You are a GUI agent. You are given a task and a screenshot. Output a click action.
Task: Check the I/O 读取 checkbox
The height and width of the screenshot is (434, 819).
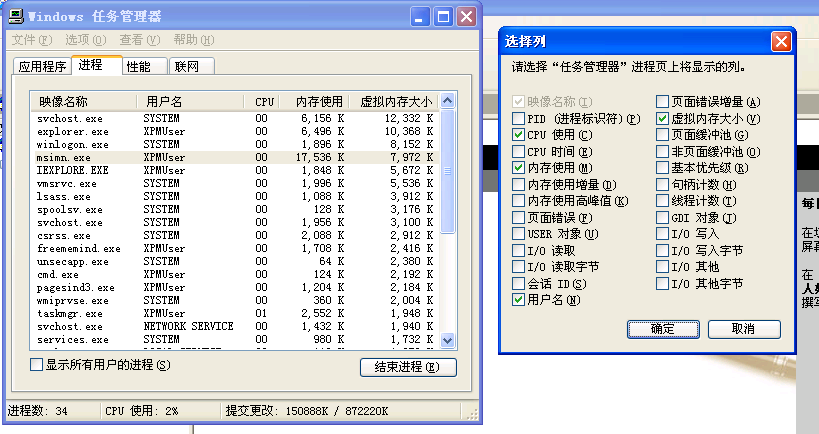pos(518,250)
